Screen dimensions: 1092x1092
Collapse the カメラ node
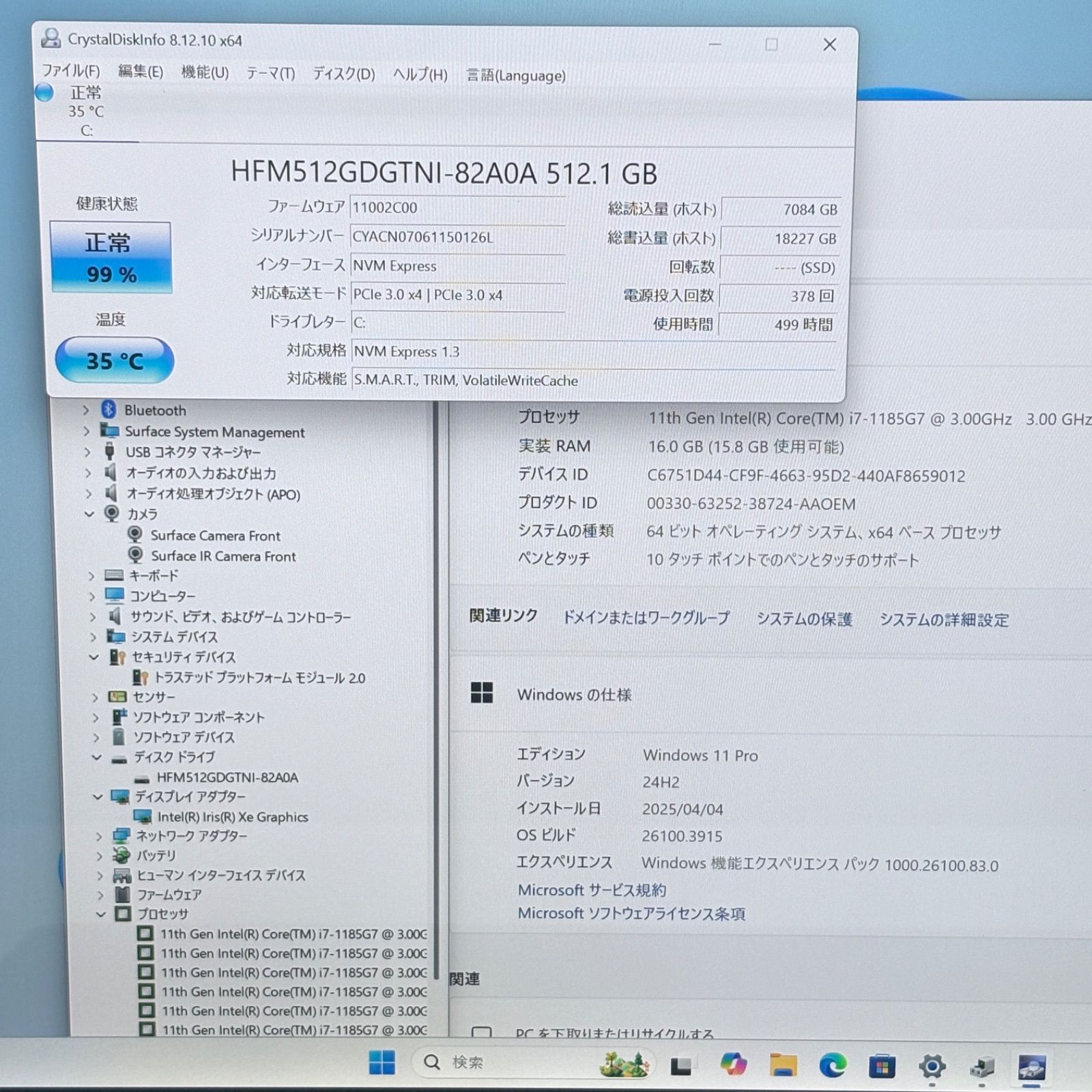click(x=89, y=514)
